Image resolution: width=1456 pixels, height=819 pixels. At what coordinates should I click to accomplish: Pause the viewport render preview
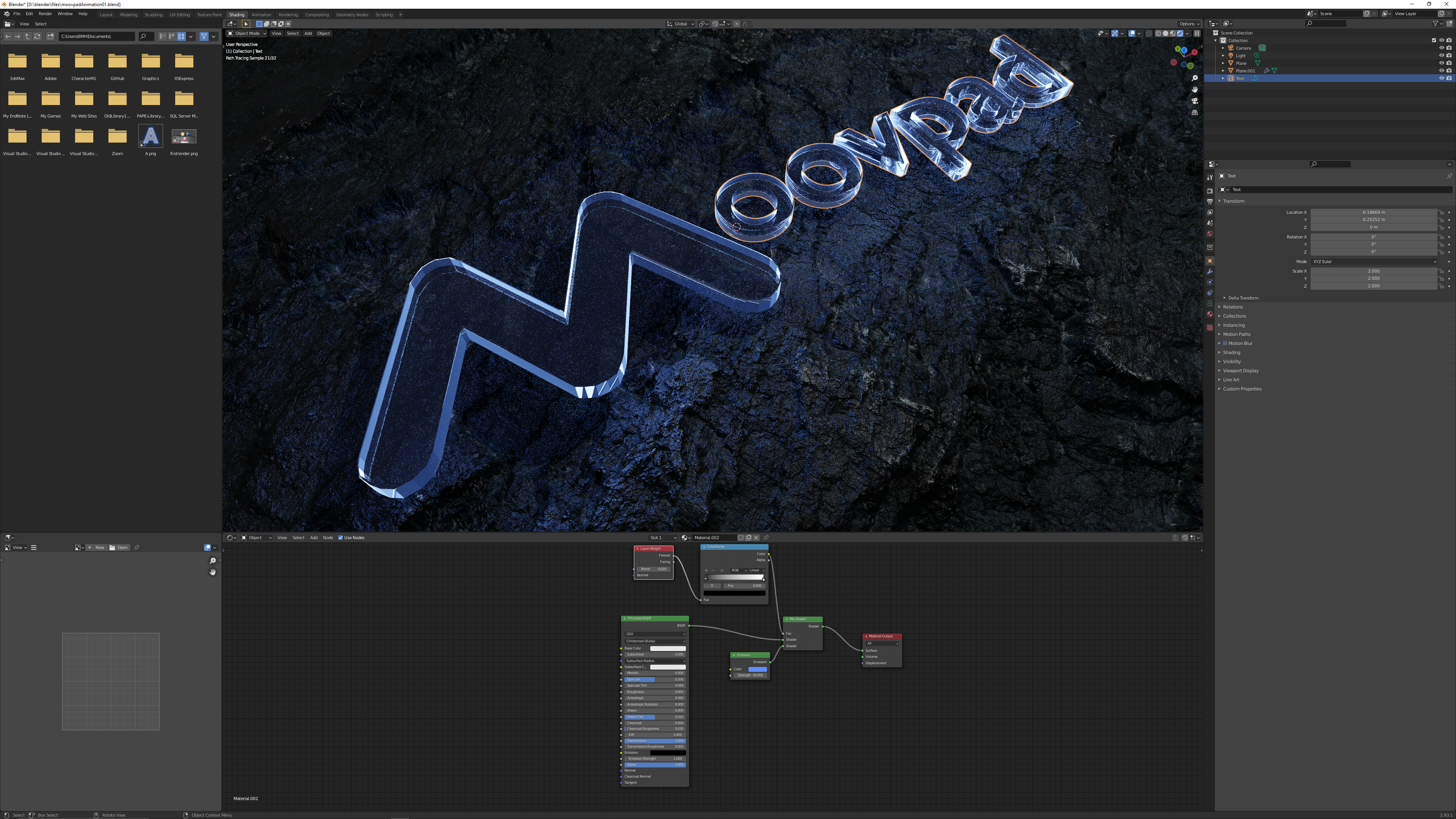coord(1197,33)
